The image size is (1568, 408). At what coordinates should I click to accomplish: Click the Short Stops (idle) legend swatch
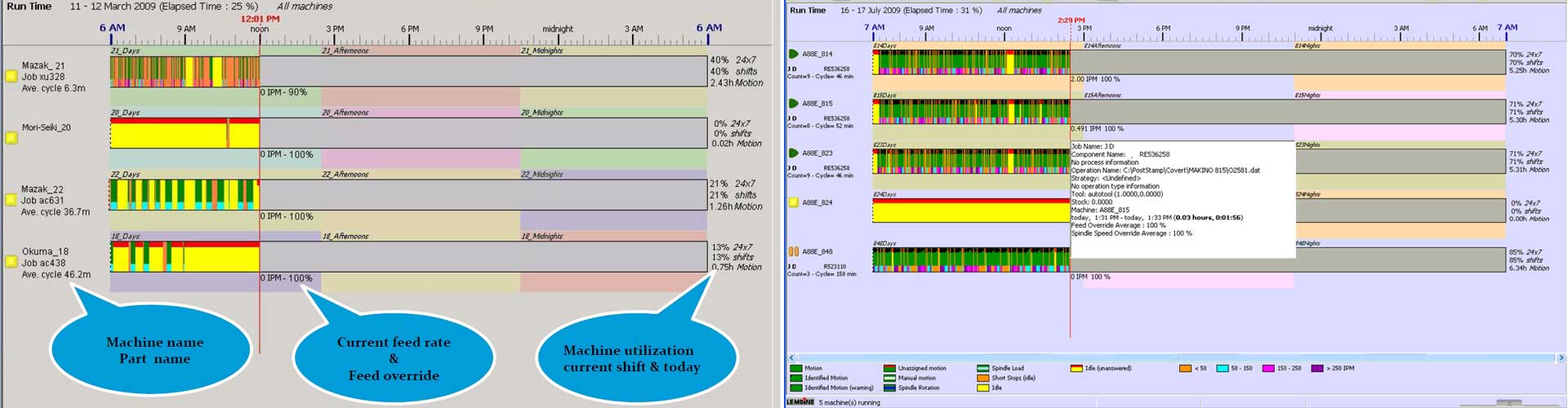(983, 378)
